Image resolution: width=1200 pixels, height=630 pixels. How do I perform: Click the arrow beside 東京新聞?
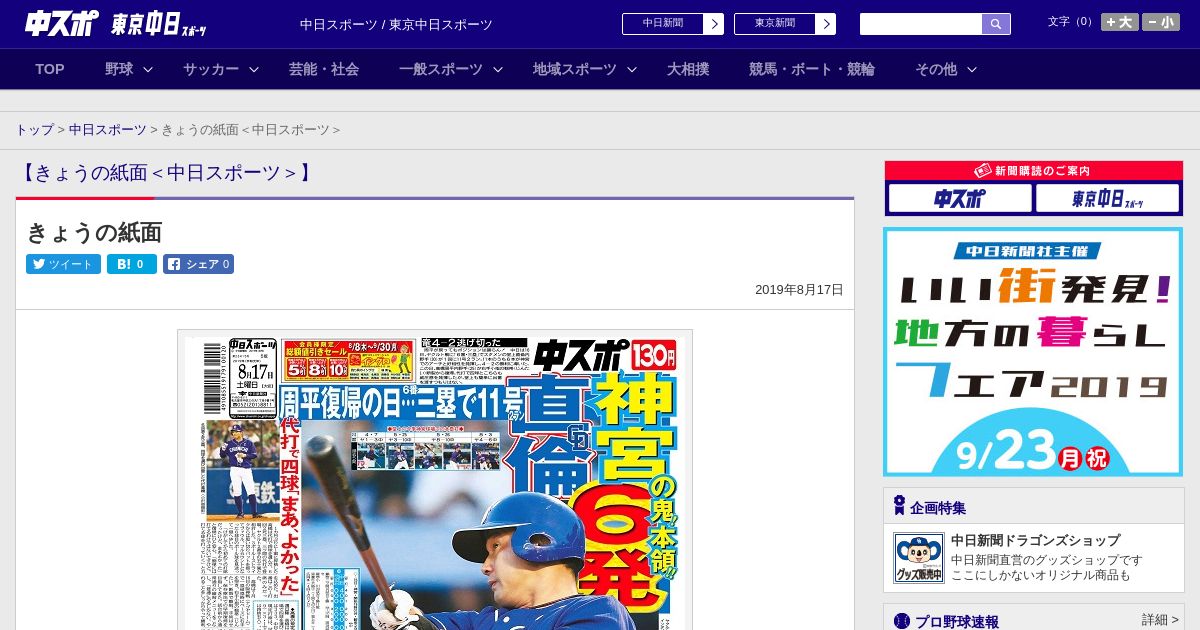tap(826, 24)
